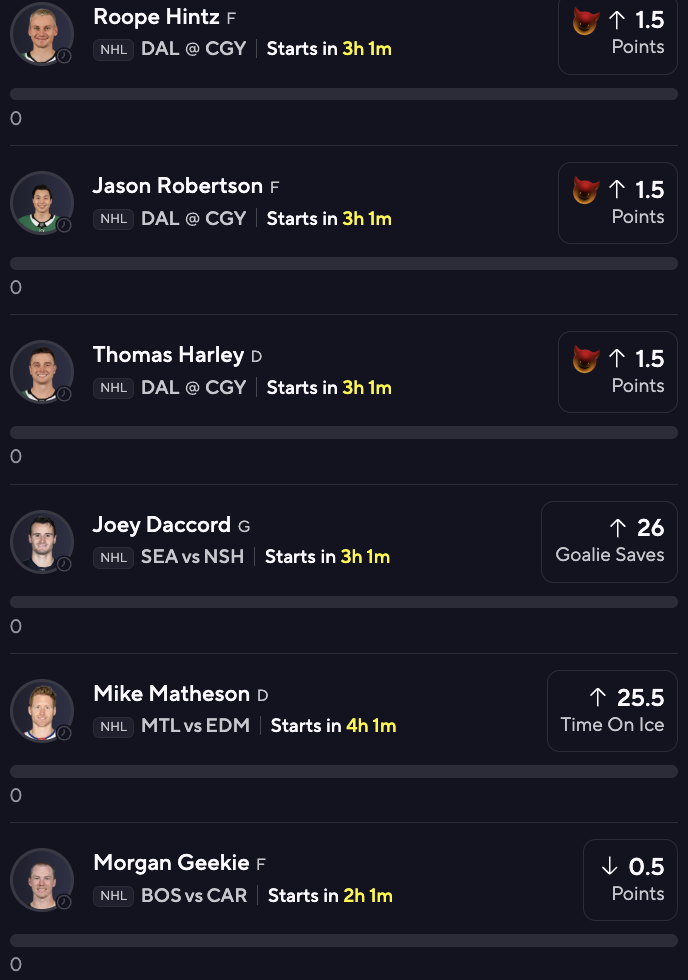Click the down arrow on Morgan Geekie's points pick
The height and width of the screenshot is (980, 688).
point(609,866)
